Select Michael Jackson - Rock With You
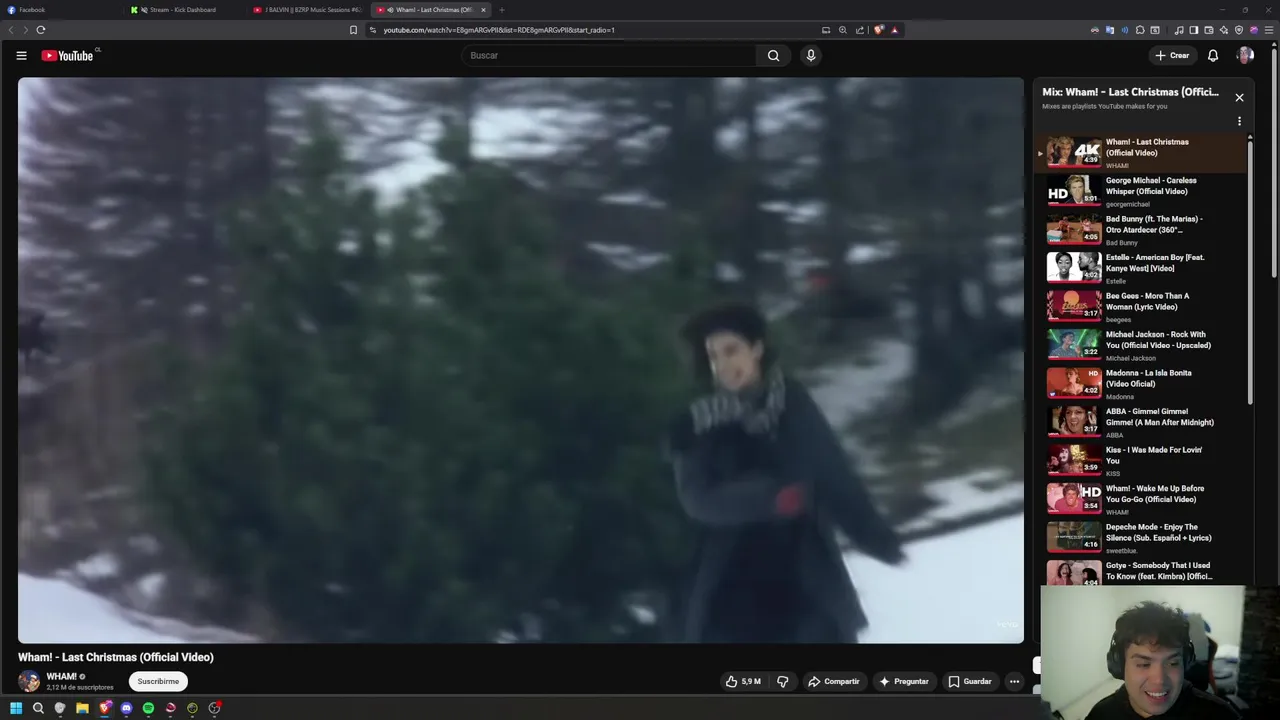The height and width of the screenshot is (720, 1280). tap(1142, 345)
